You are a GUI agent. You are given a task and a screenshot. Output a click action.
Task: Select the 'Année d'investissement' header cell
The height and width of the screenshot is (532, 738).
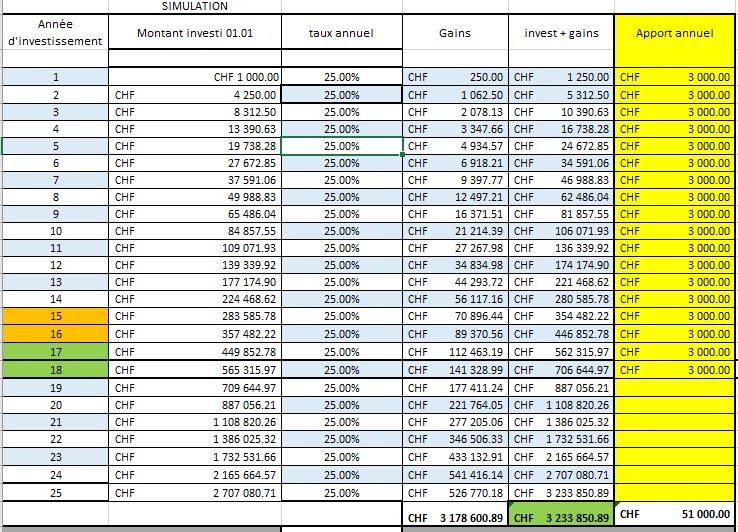coord(56,32)
